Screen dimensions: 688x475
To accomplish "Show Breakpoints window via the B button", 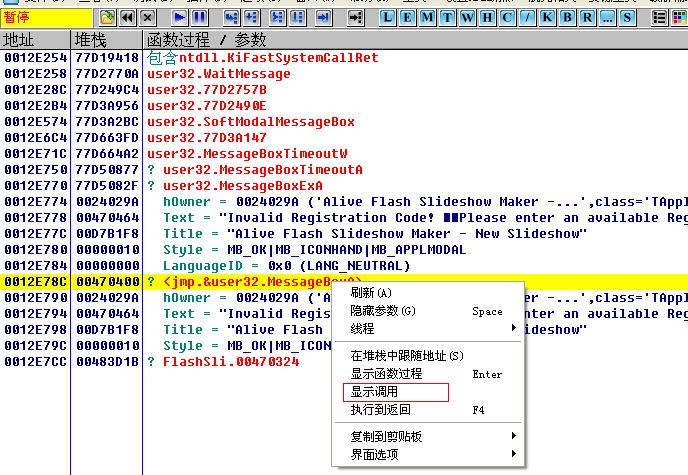I will [565, 17].
